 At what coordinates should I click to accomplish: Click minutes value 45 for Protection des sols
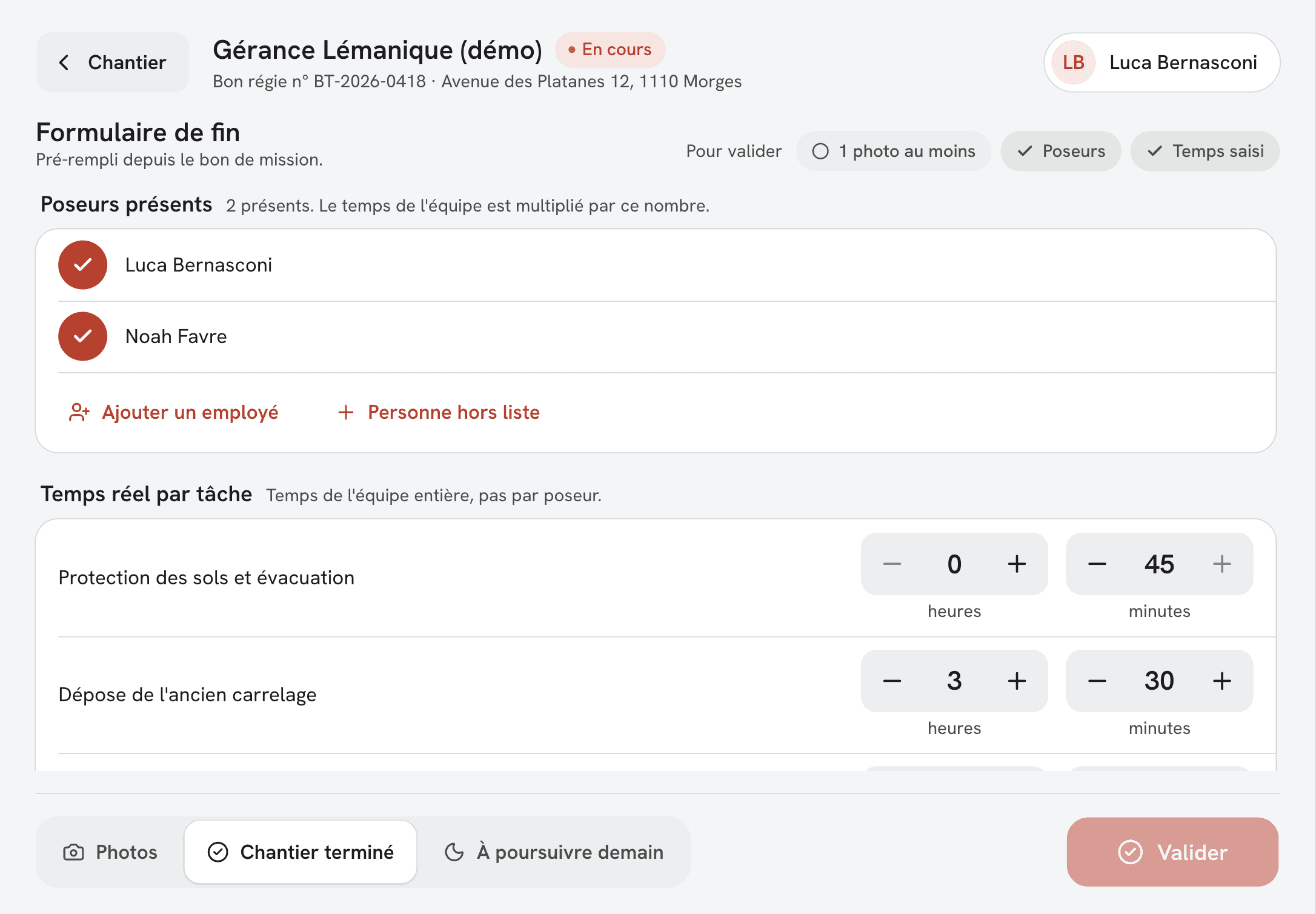1160,564
